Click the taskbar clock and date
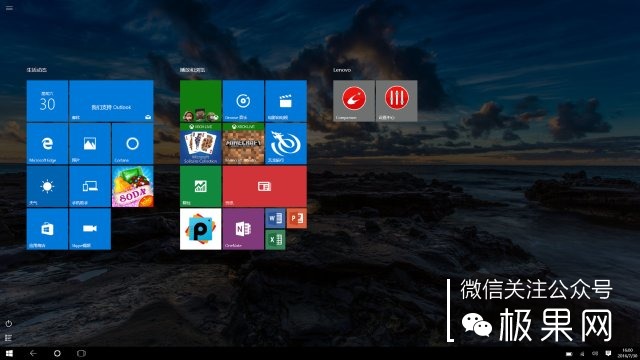The width and height of the screenshot is (640, 360). pos(627,353)
